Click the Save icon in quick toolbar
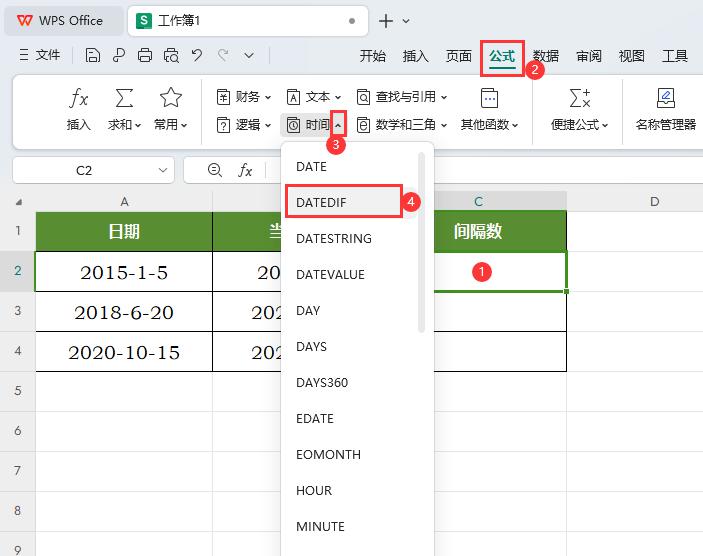 (92, 56)
